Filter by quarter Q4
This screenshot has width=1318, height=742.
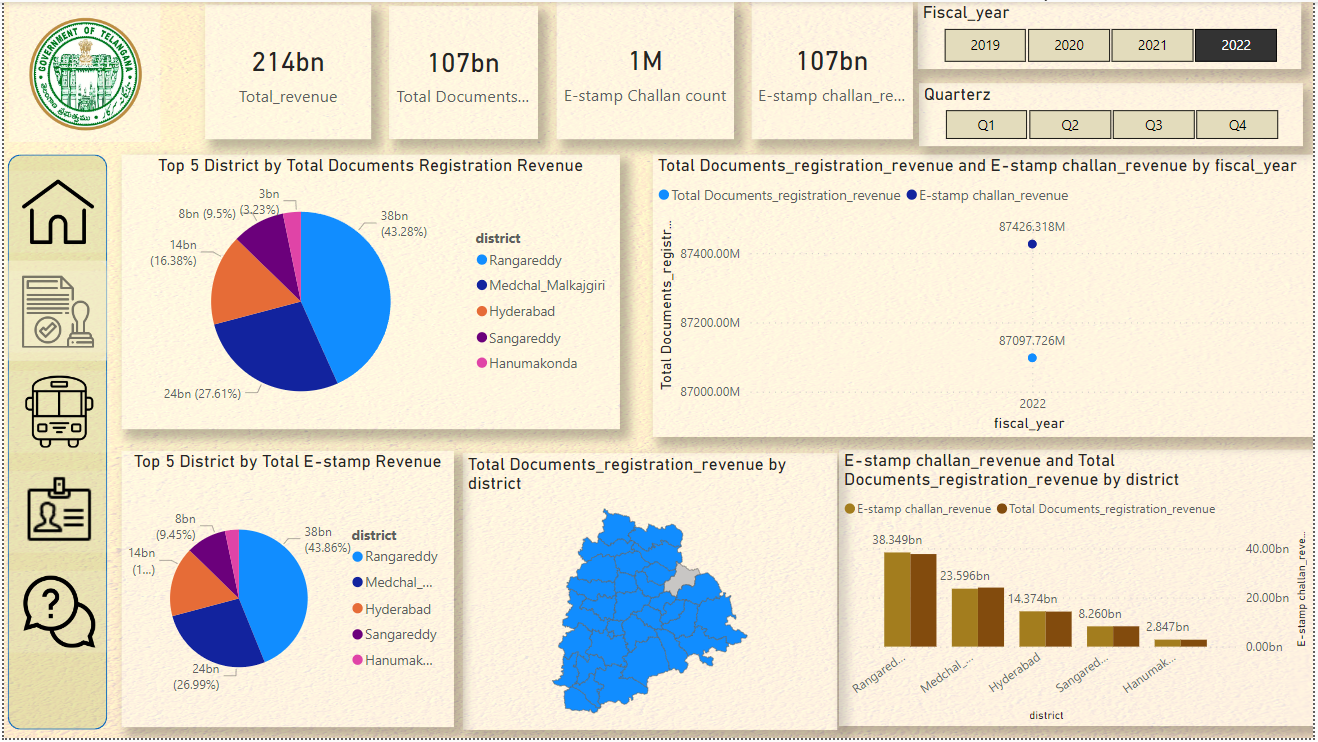click(x=1237, y=125)
